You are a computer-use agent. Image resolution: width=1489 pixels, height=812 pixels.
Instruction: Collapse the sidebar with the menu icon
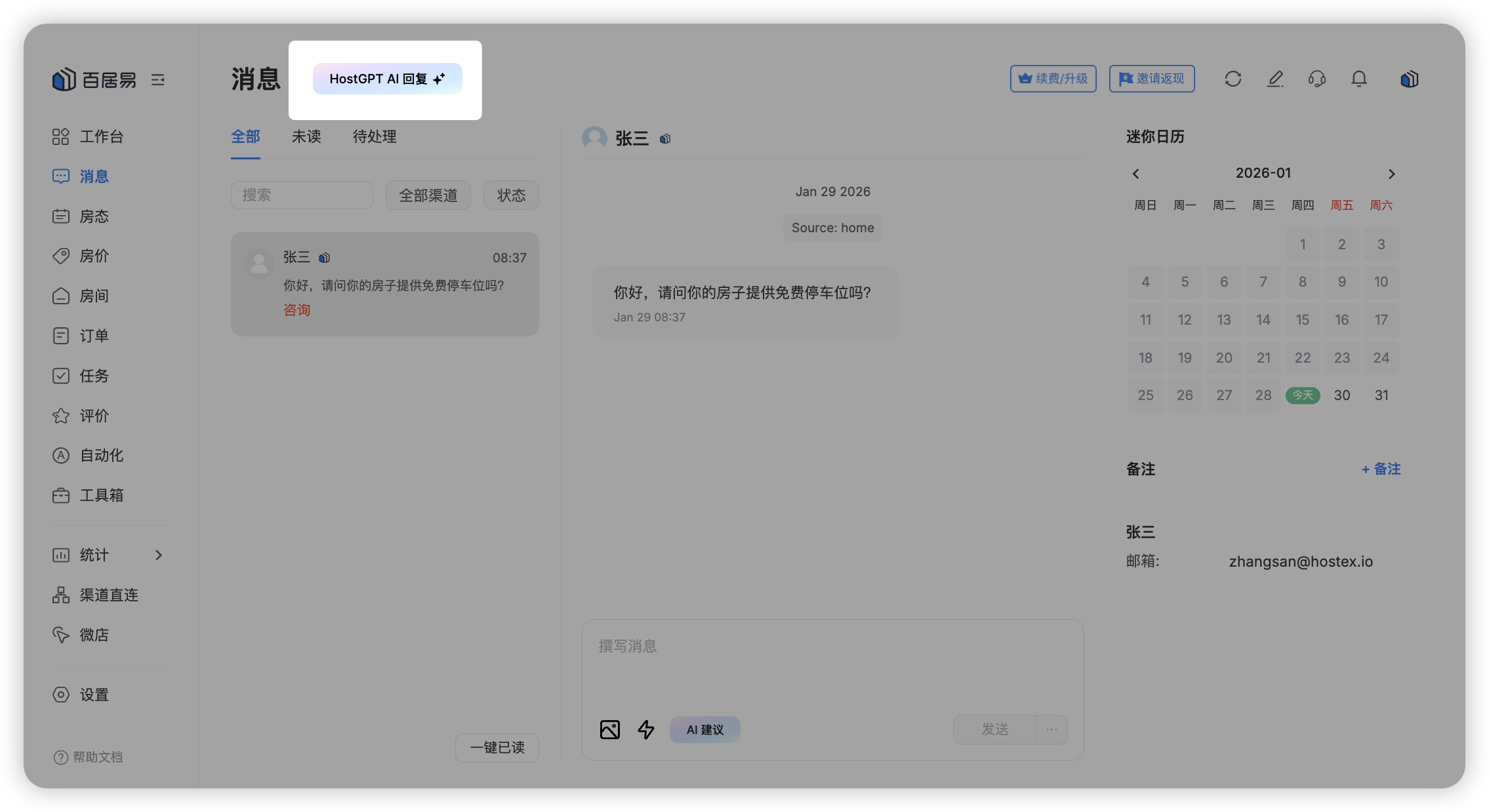pos(157,80)
